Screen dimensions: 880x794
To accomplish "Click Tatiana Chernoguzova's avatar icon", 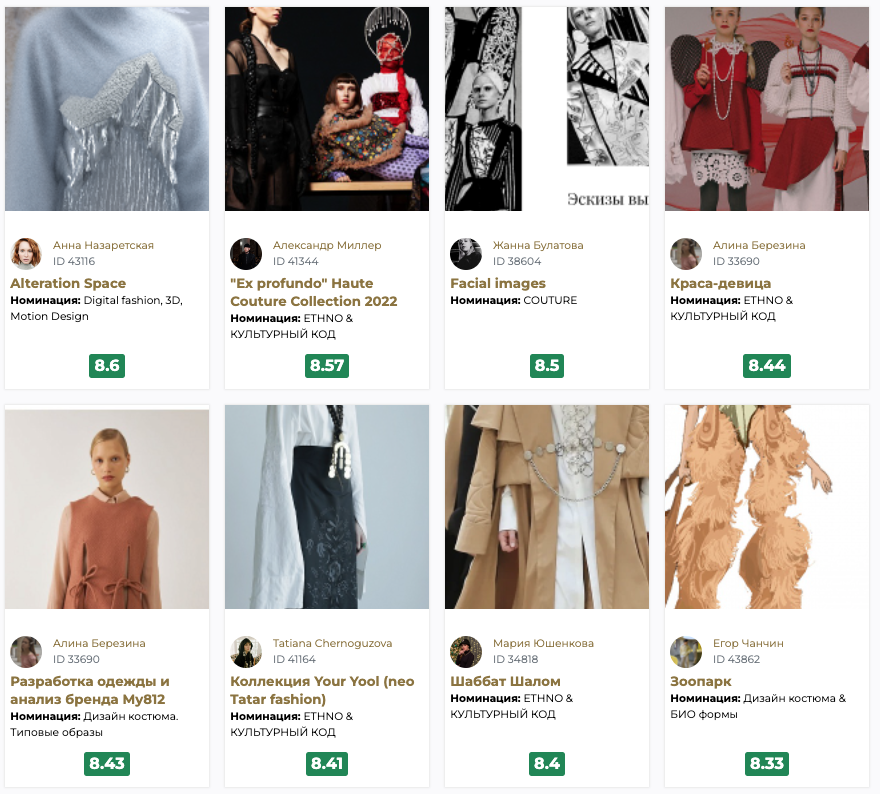I will pyautogui.click(x=246, y=652).
